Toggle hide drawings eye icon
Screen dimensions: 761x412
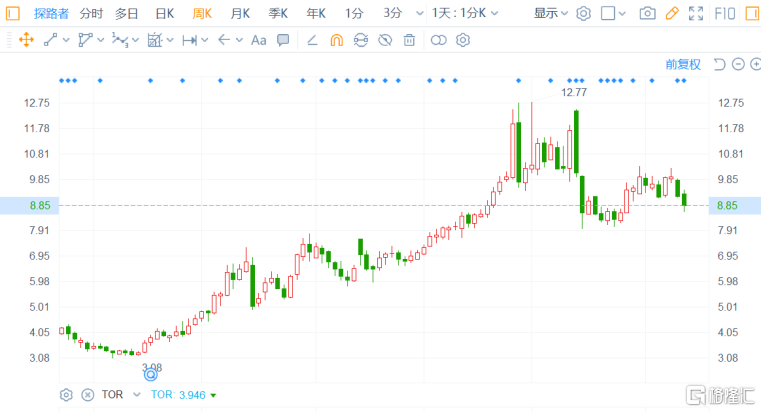[385, 40]
